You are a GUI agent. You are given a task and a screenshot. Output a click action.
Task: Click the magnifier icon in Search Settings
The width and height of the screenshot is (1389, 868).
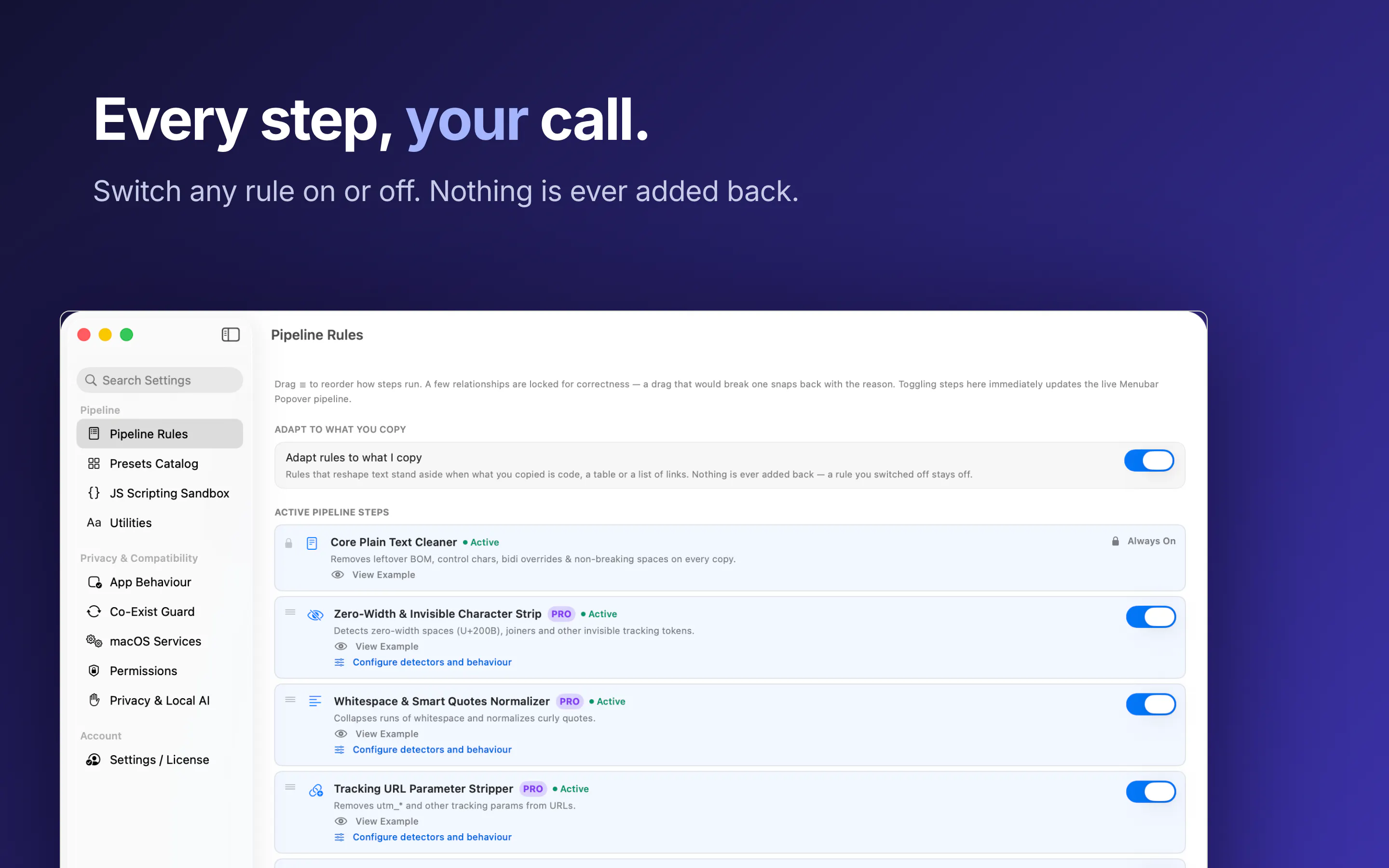coord(91,380)
